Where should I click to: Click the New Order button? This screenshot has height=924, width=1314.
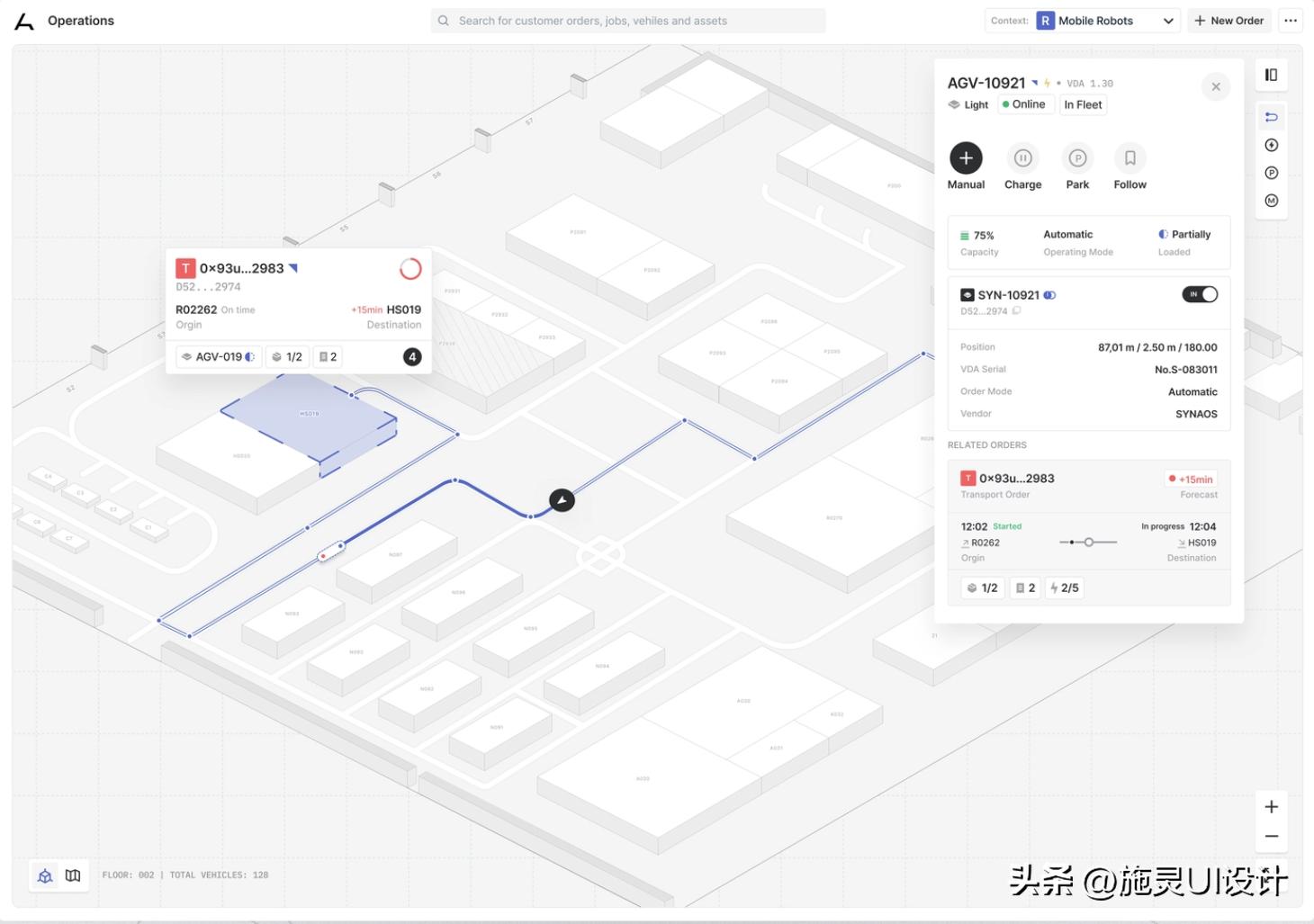[x=1228, y=20]
